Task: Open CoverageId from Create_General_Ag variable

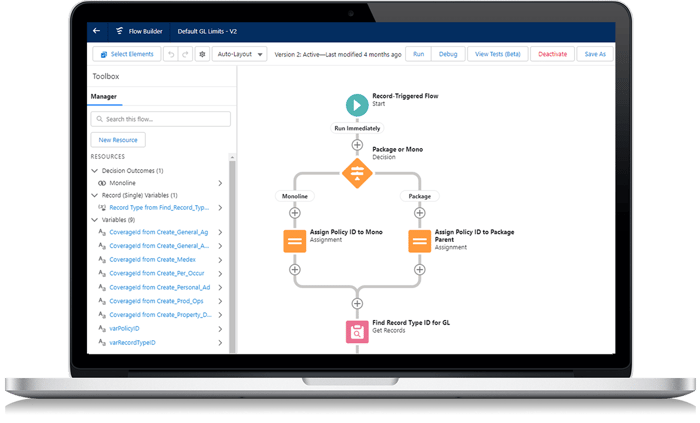Action: point(158,232)
